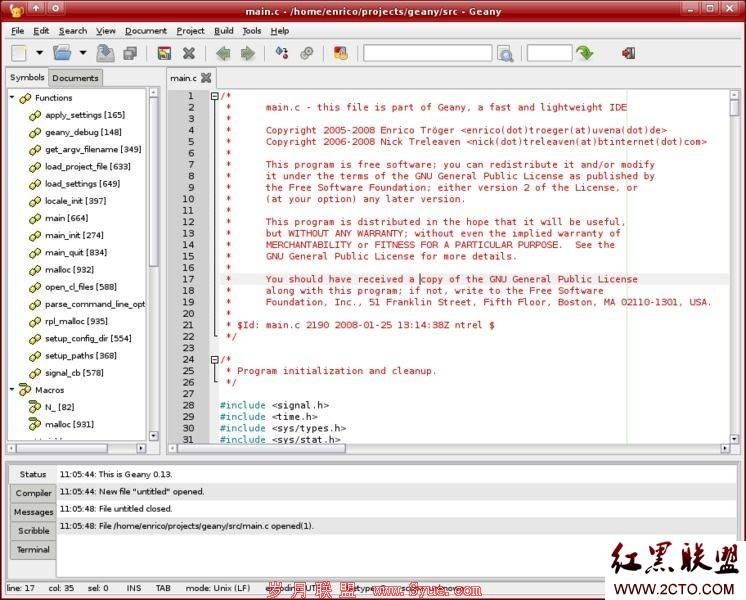The height and width of the screenshot is (600, 746).
Task: Open the Document menu
Action: point(146,31)
